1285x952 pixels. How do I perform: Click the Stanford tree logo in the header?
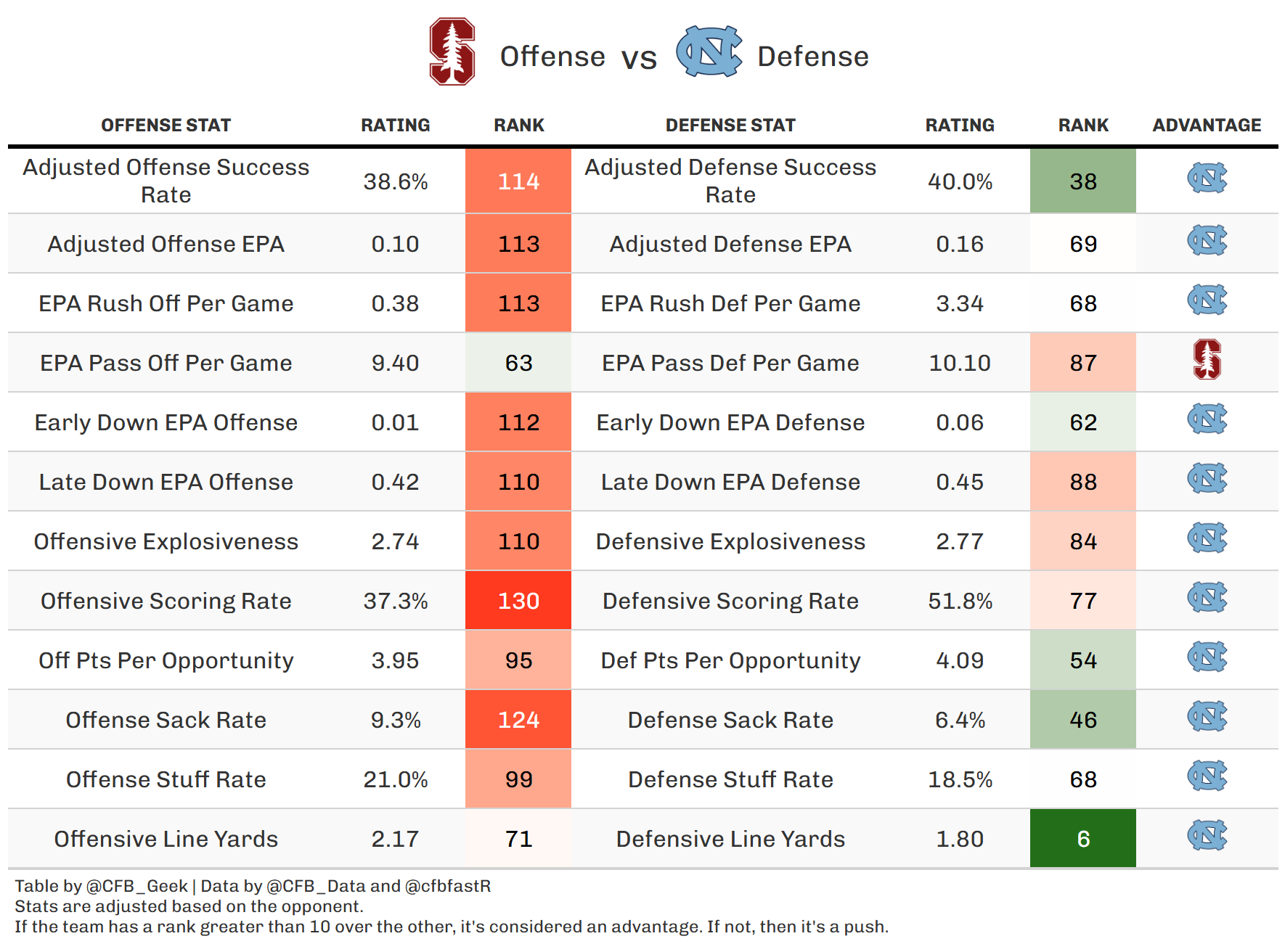pyautogui.click(x=452, y=52)
